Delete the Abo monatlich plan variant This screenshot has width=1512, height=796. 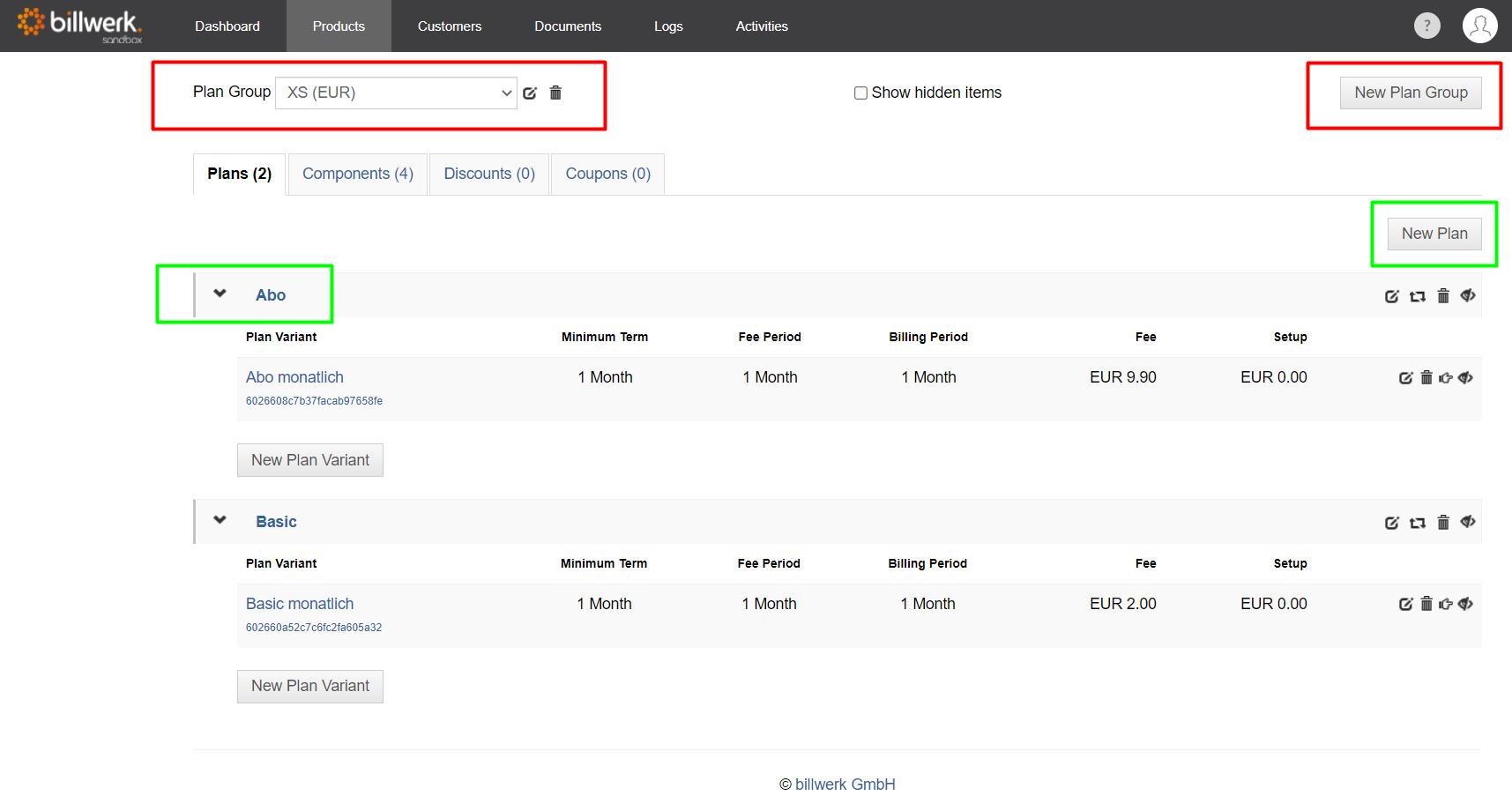tap(1426, 377)
